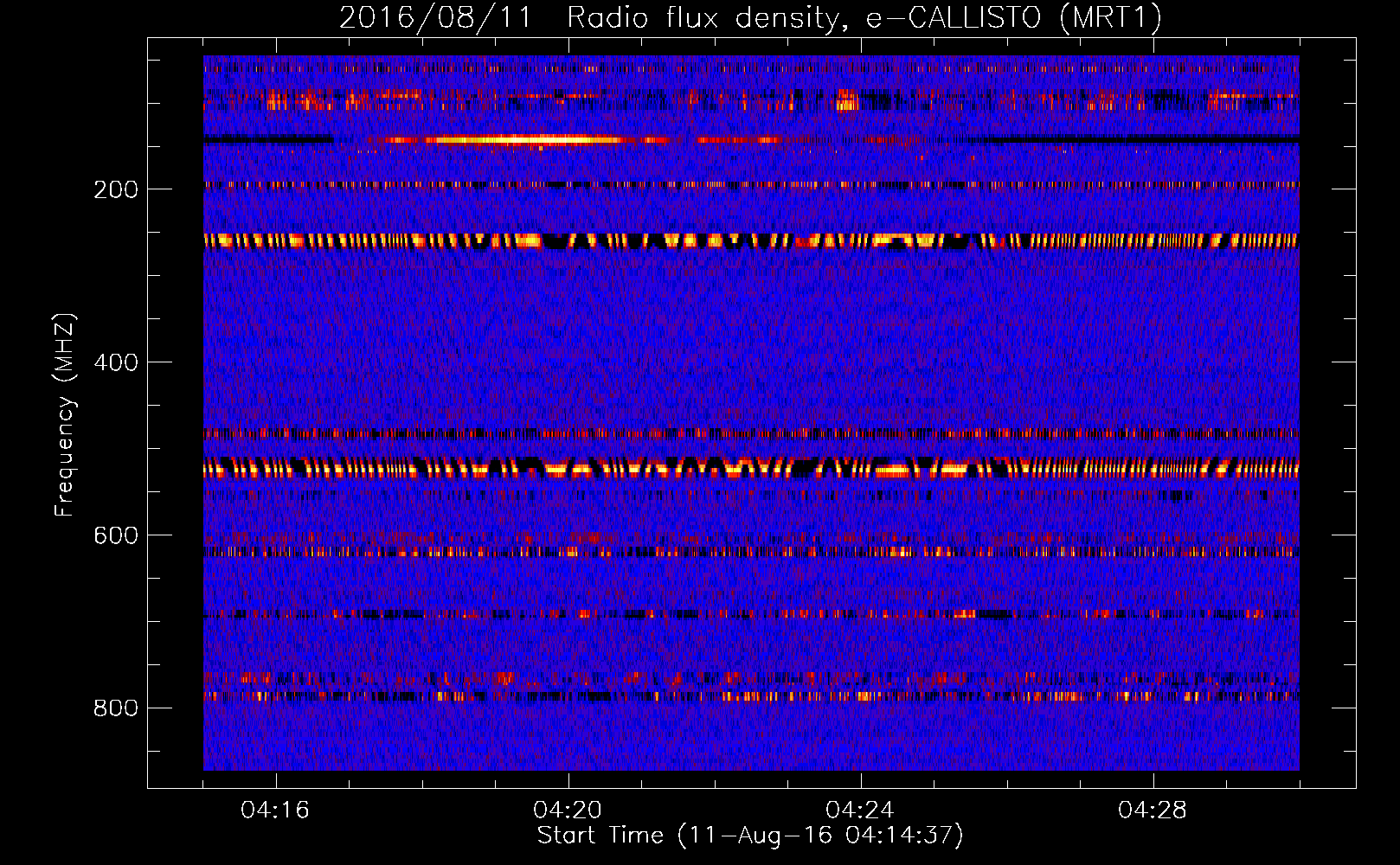Click the 04:28 time tick label
This screenshot has width=1400, height=865.
click(x=1153, y=810)
